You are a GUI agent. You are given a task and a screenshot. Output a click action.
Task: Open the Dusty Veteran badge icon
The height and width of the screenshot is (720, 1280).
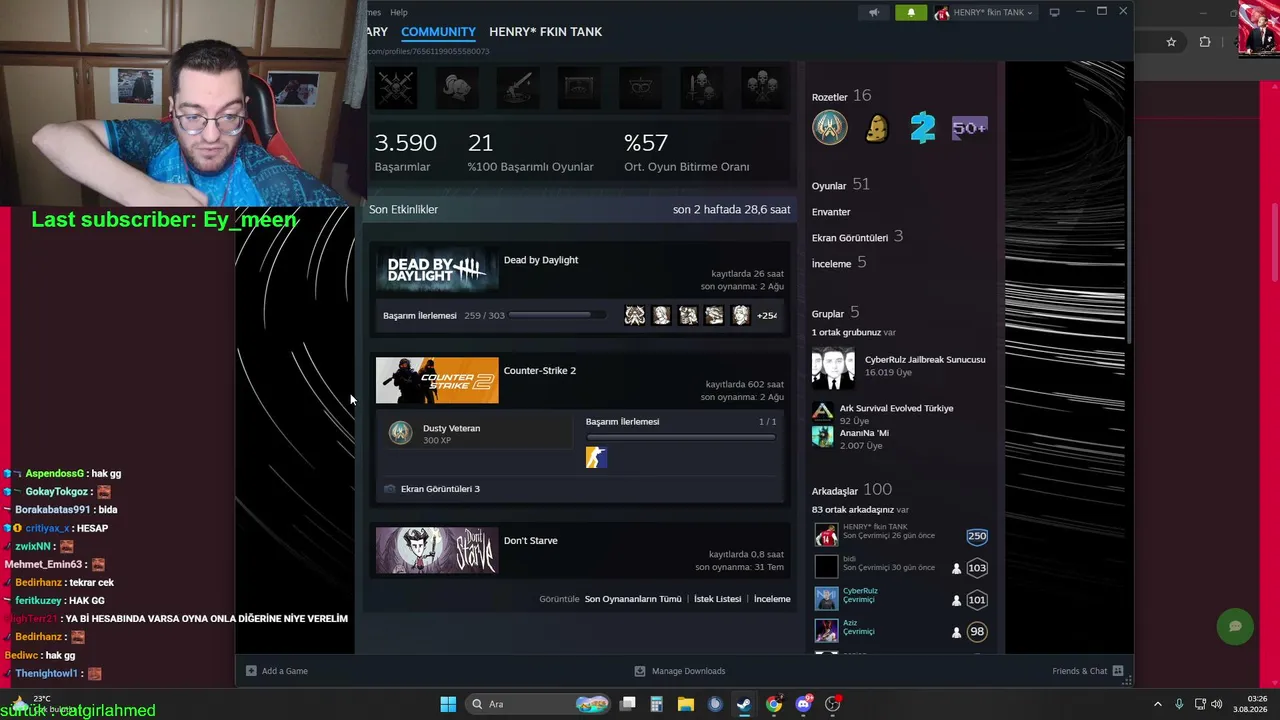tap(400, 433)
